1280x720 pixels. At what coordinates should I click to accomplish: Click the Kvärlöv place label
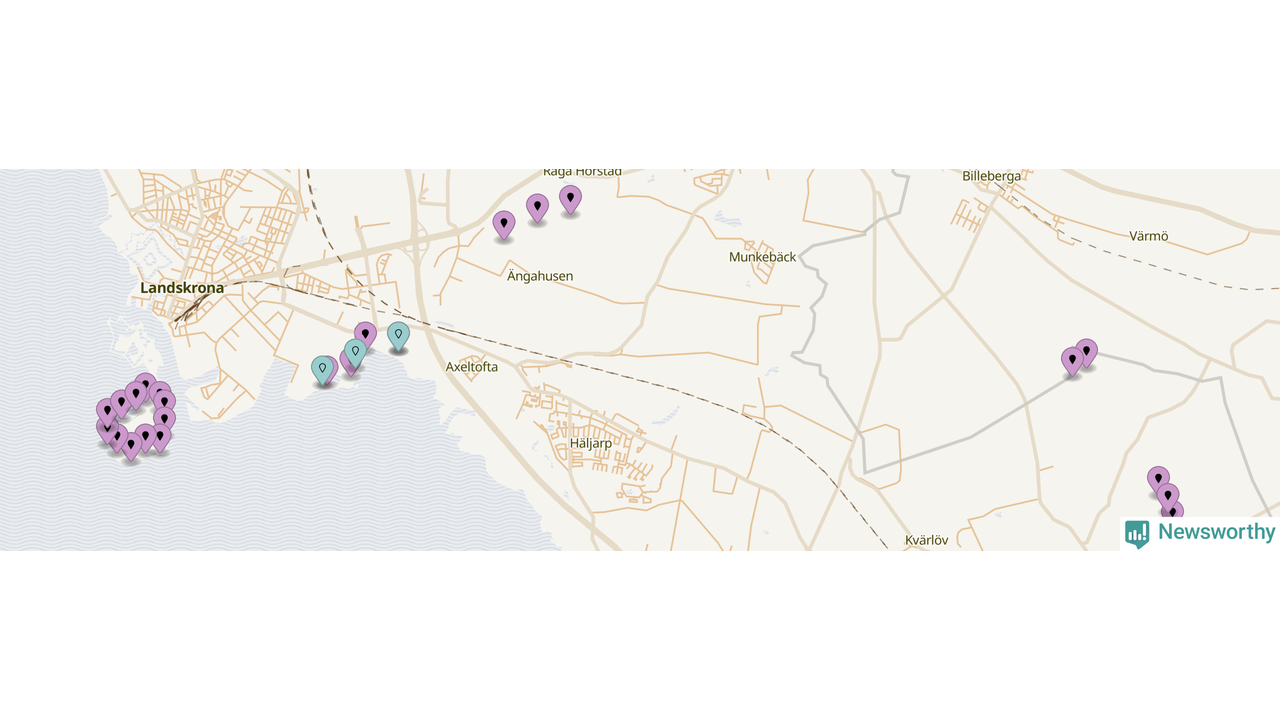click(x=926, y=540)
